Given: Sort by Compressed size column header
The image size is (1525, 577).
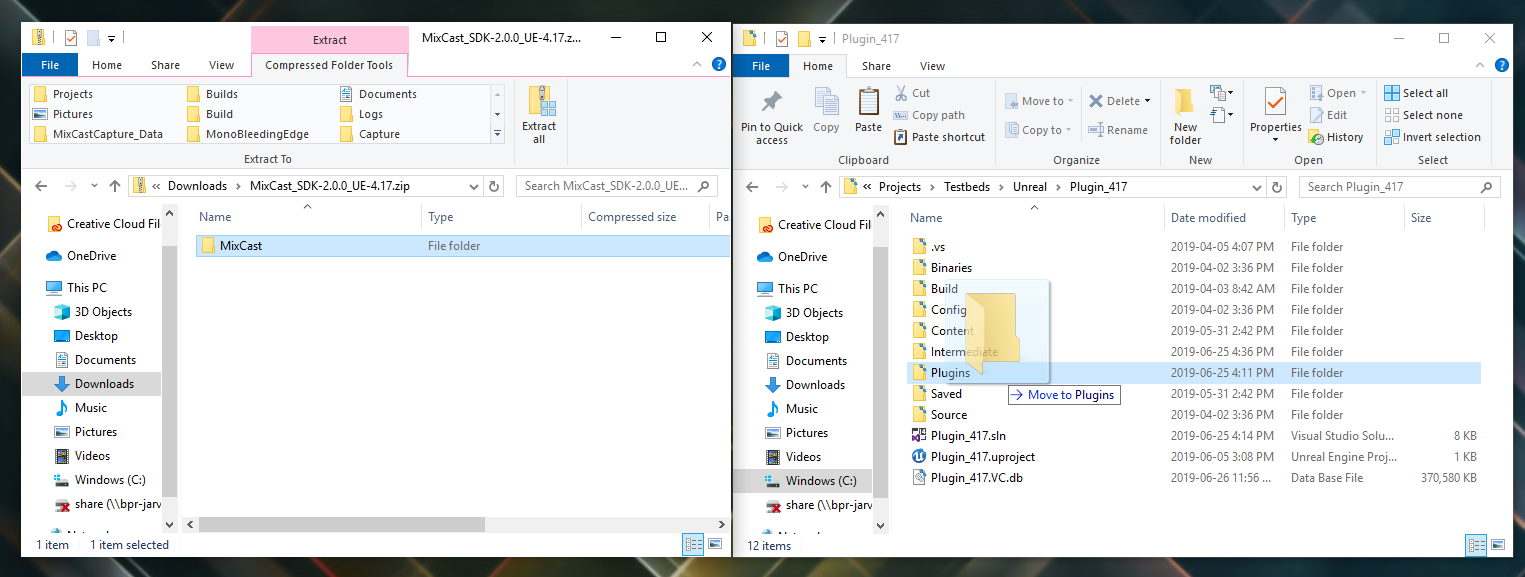Looking at the screenshot, I should 632,217.
